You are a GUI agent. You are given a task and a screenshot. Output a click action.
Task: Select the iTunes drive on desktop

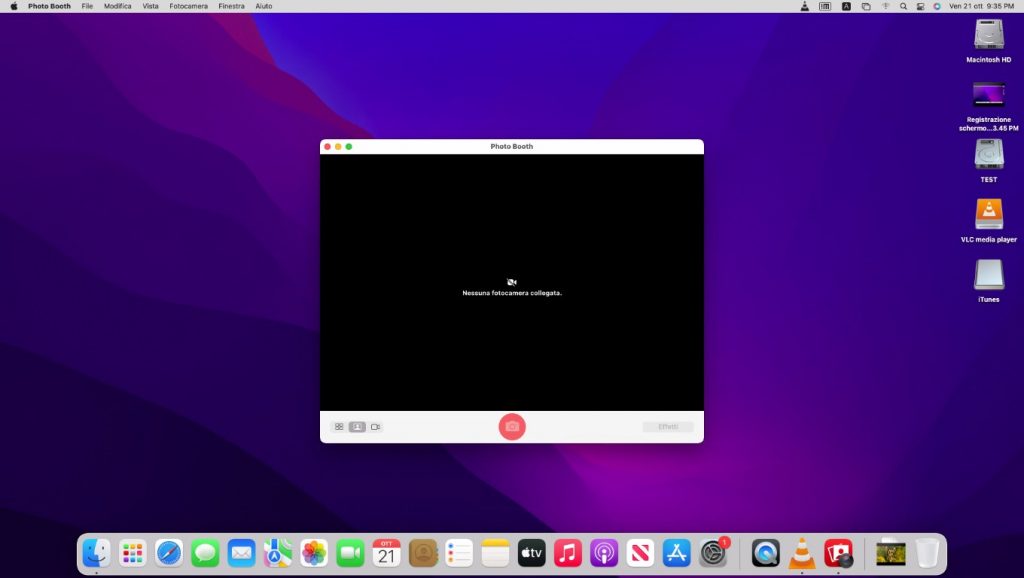[x=988, y=276]
